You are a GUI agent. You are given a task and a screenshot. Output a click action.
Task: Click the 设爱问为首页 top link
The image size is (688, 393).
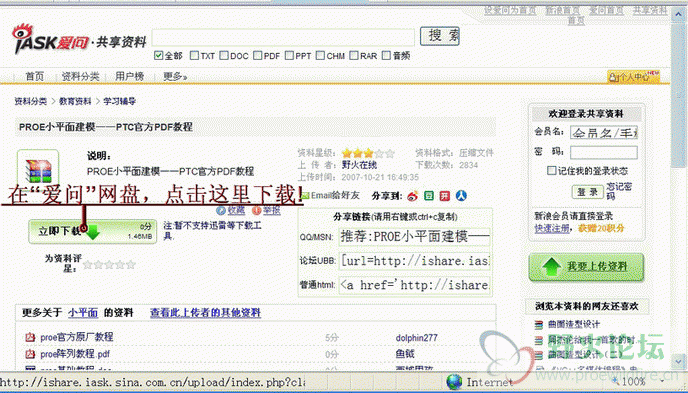(510, 10)
